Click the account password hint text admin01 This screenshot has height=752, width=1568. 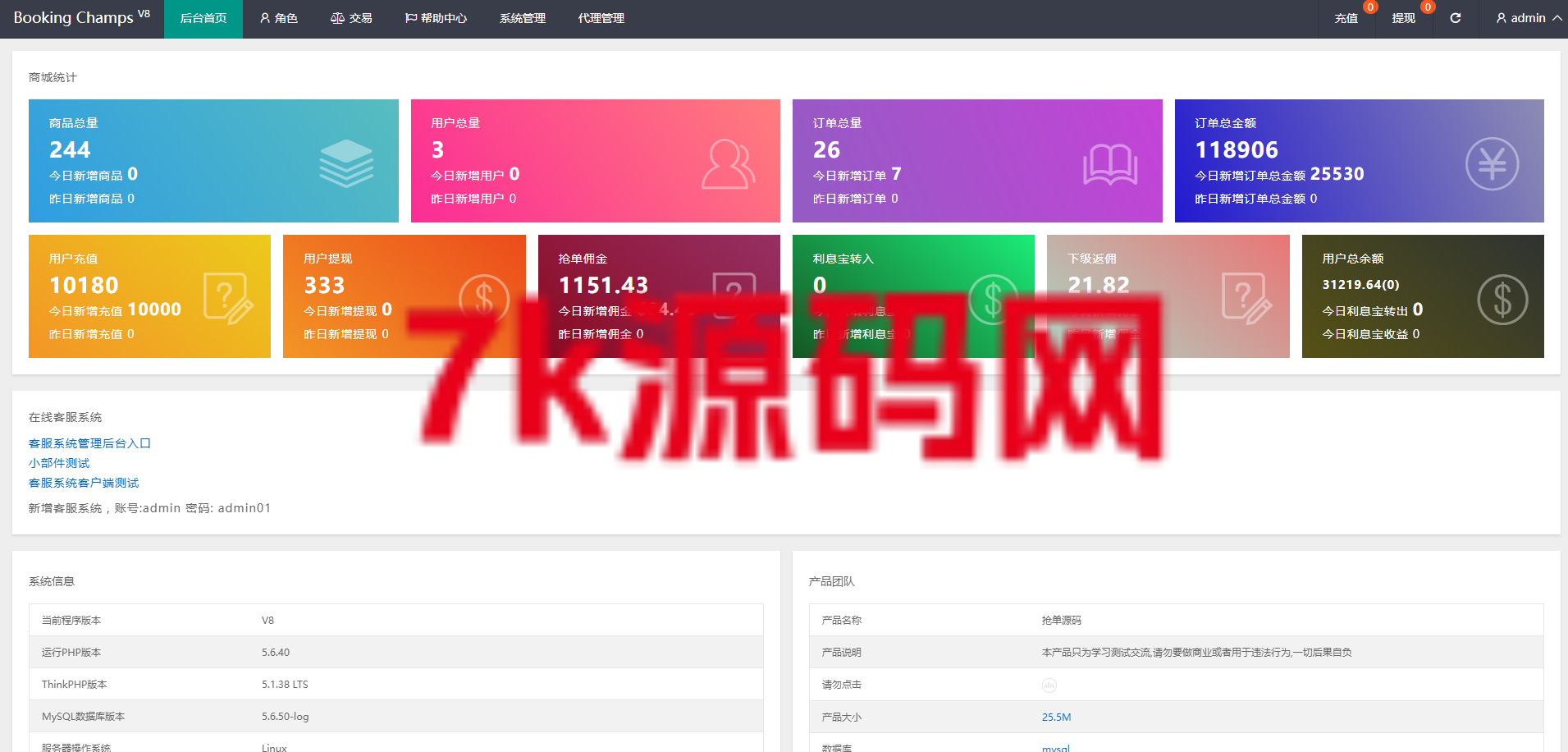(x=245, y=508)
